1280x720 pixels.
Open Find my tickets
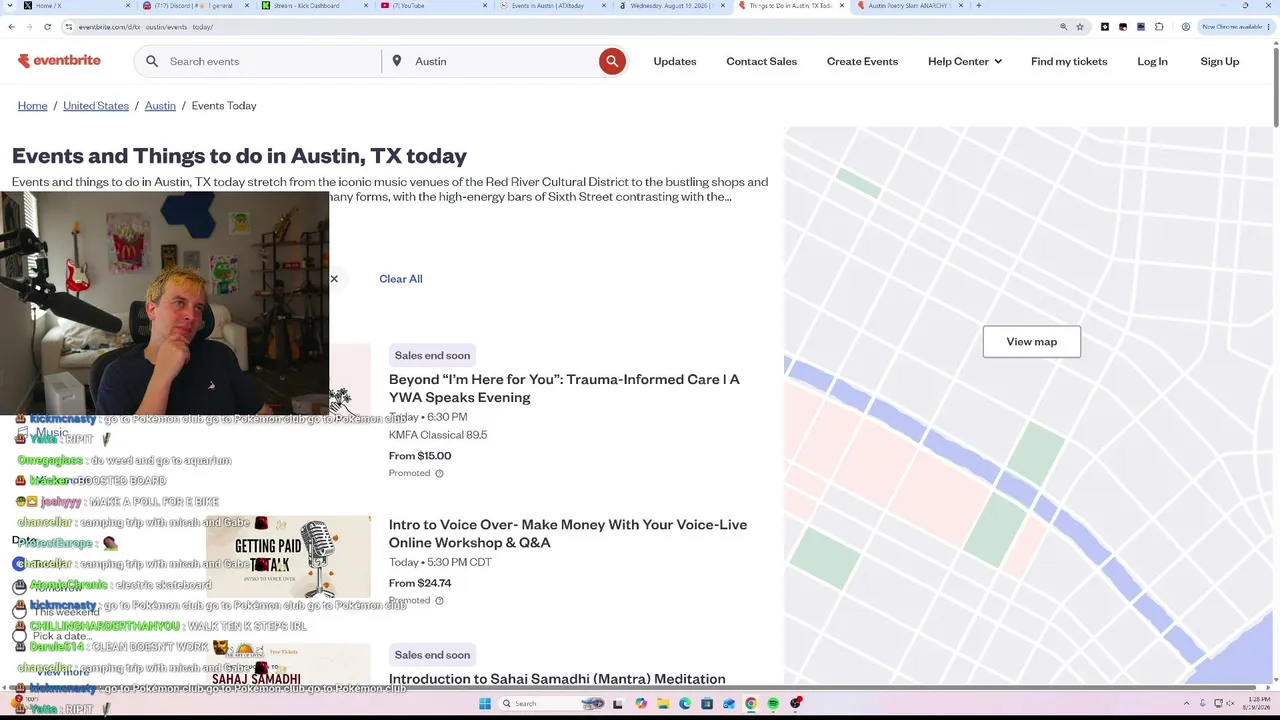(x=1069, y=61)
